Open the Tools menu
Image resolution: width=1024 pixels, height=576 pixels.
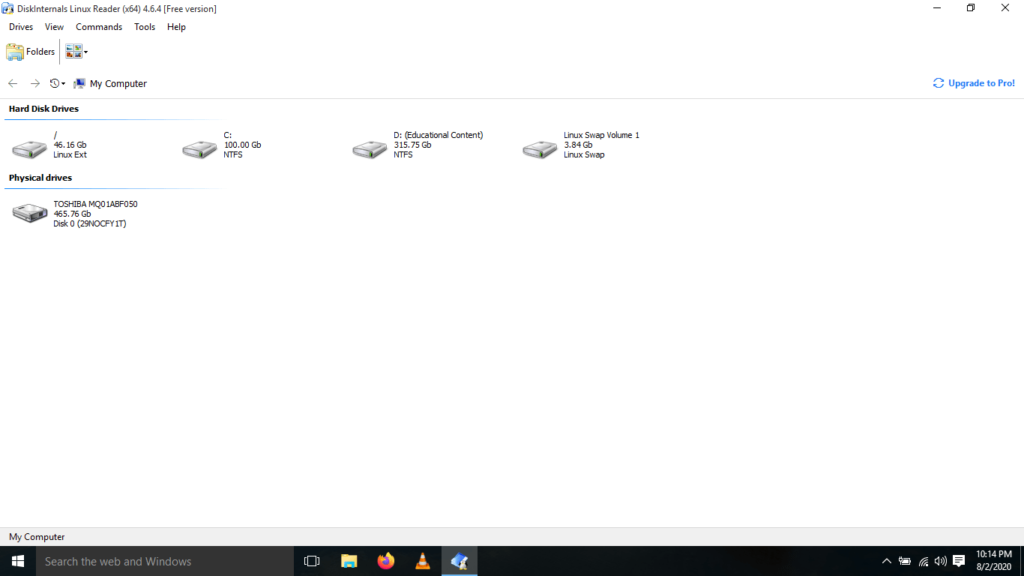[x=145, y=27]
